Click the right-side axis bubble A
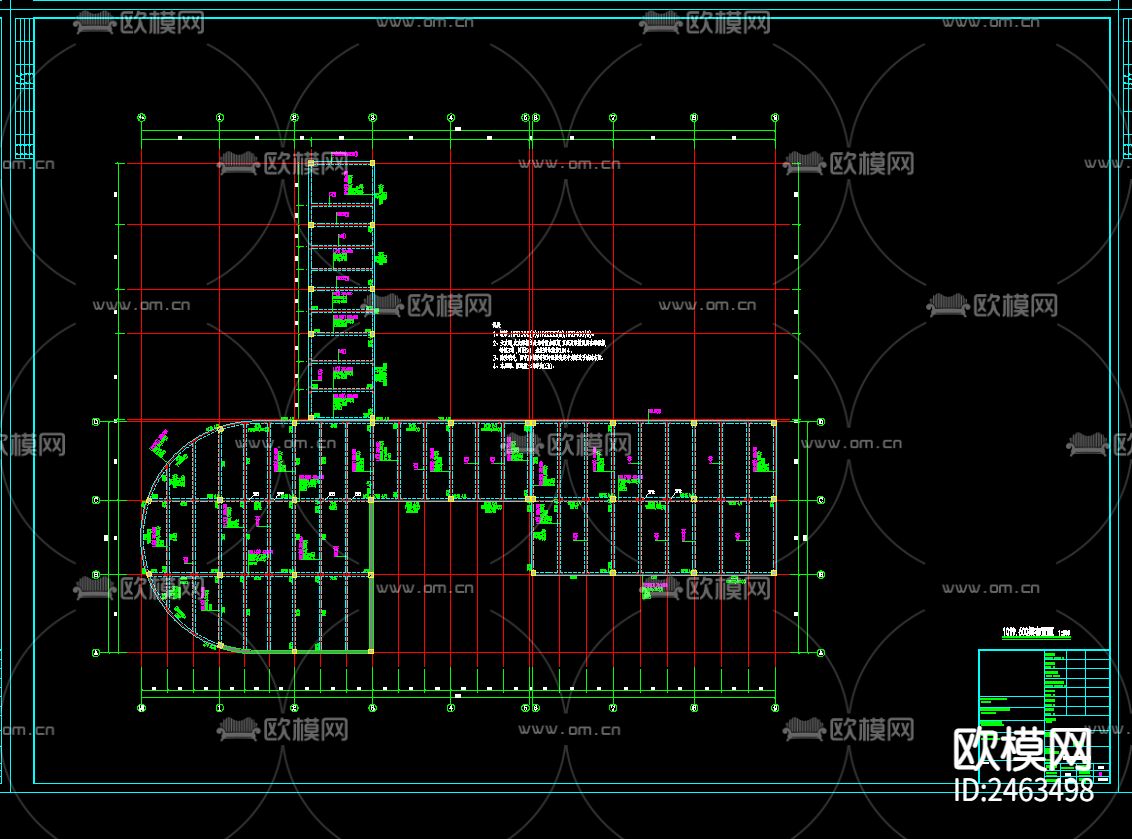1132x839 pixels. pos(821,653)
